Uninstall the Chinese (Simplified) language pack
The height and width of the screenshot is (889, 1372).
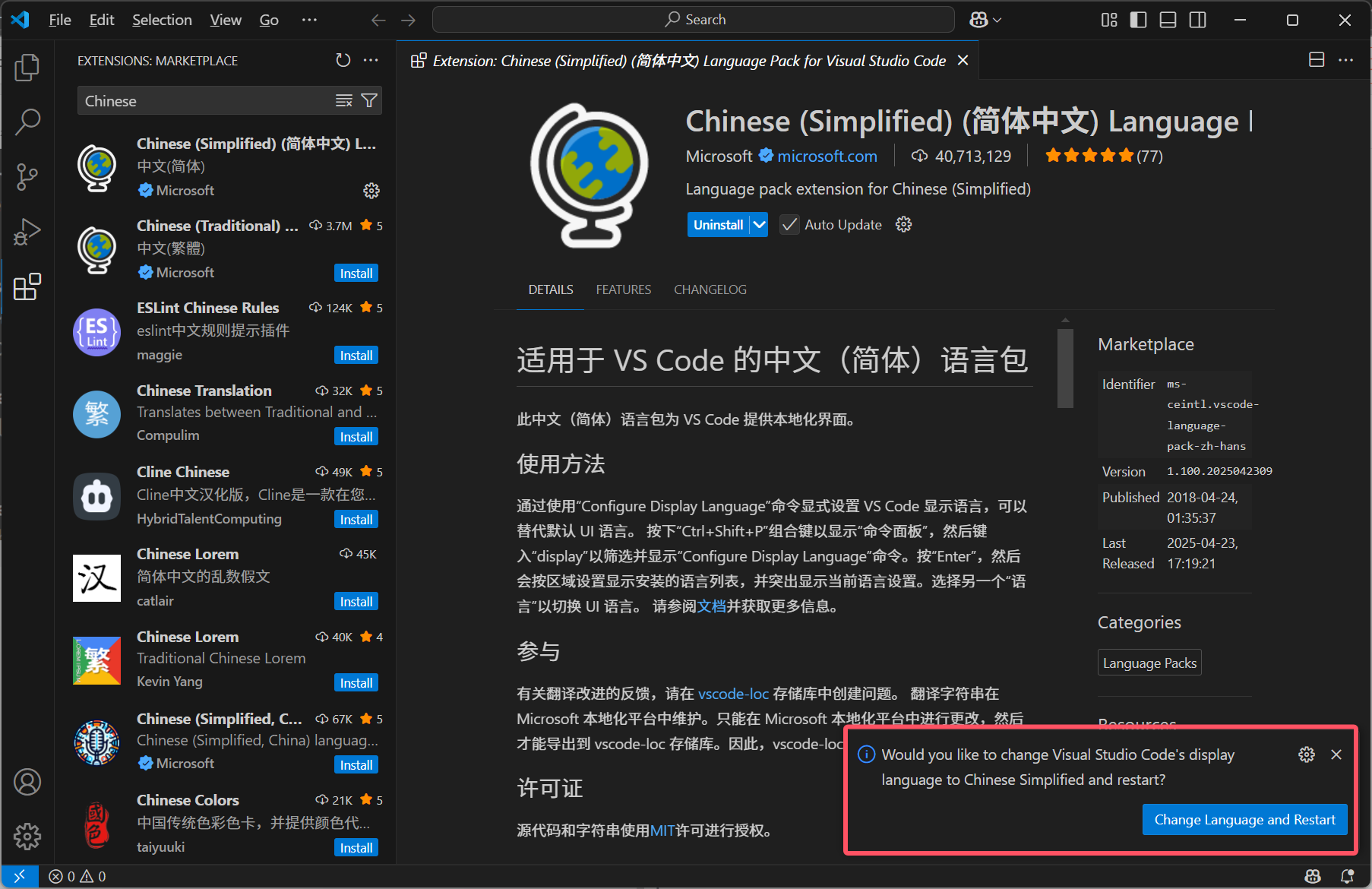[718, 225]
